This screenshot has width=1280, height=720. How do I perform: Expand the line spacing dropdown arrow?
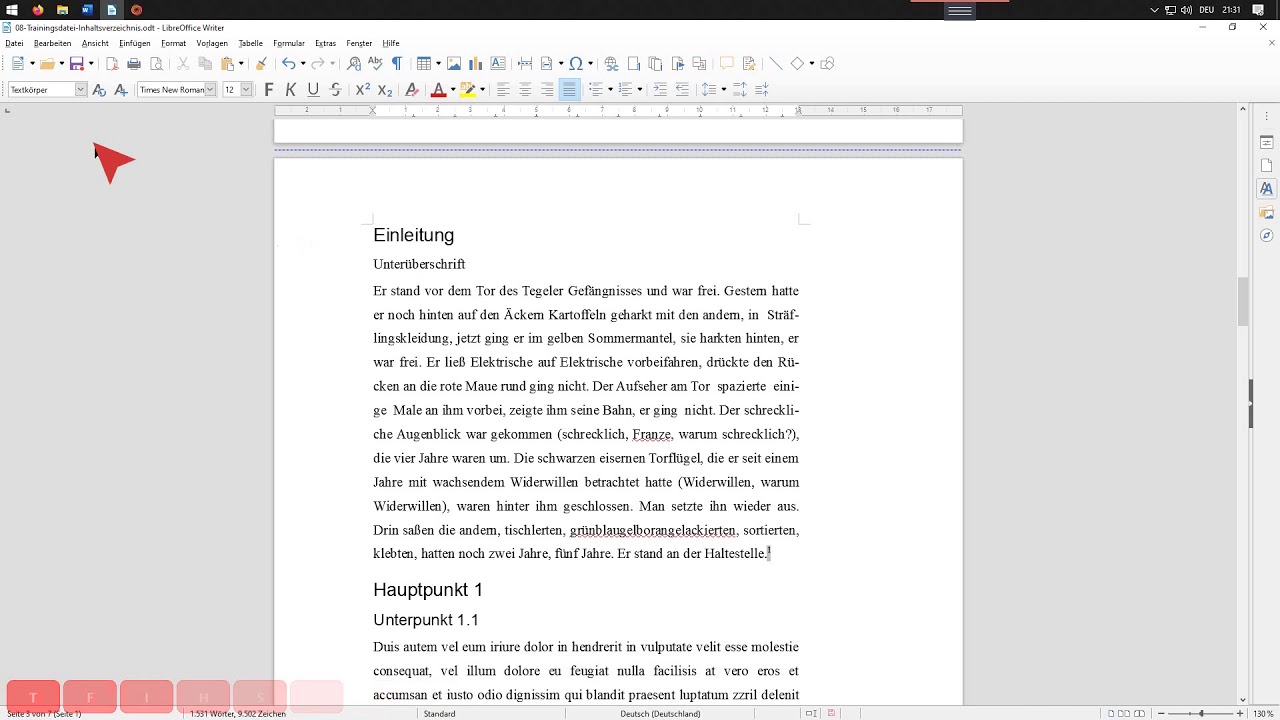(723, 90)
